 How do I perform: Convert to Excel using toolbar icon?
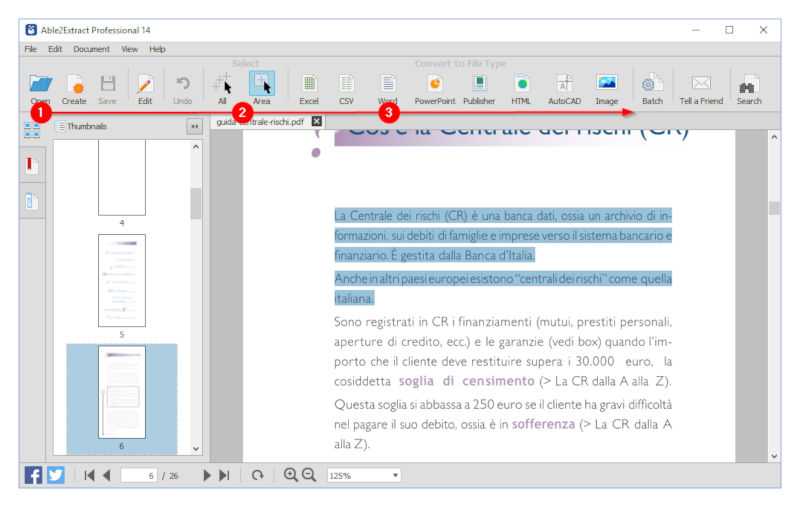[x=309, y=89]
